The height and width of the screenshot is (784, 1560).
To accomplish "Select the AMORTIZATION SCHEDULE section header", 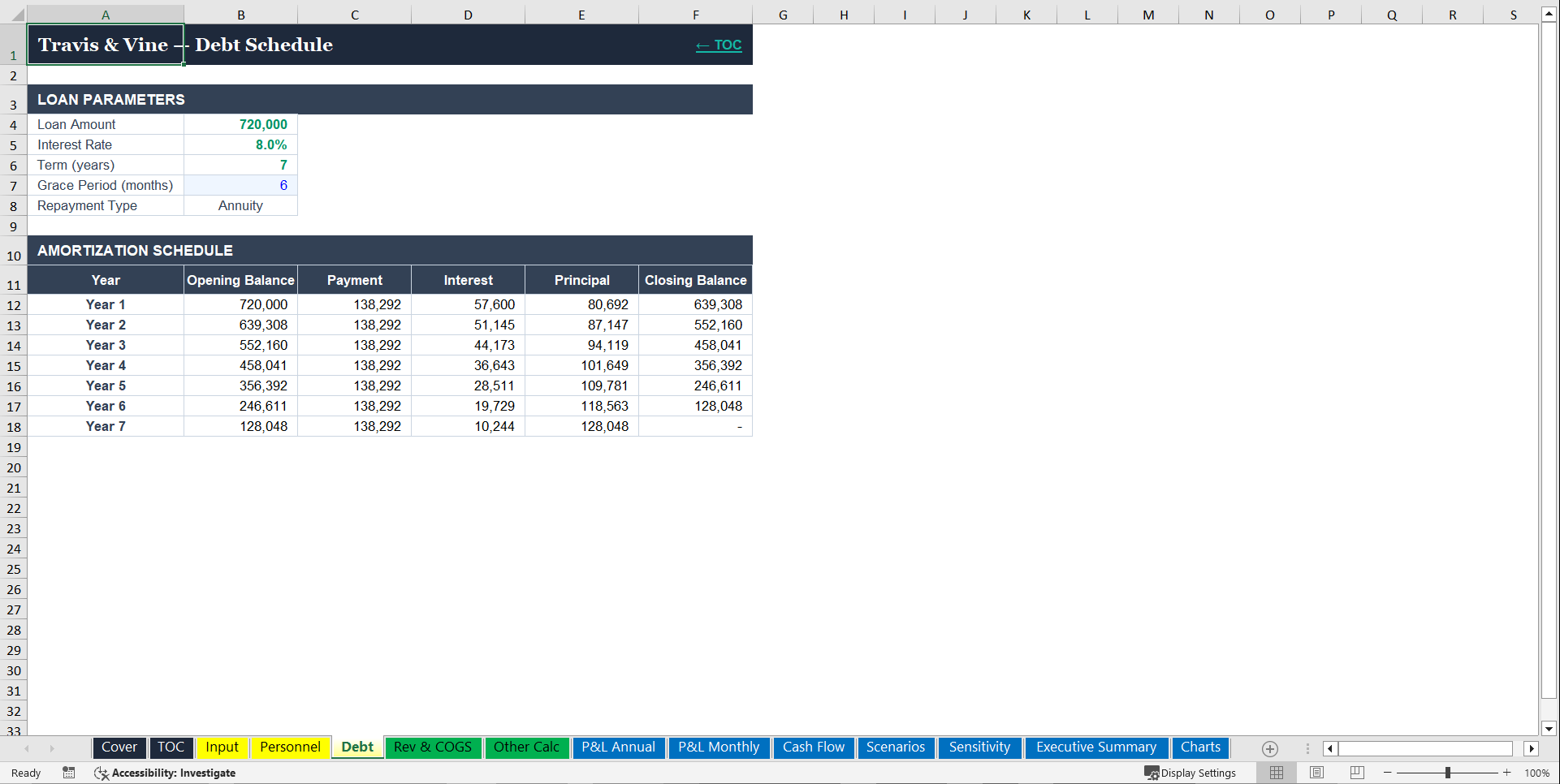I will 390,251.
